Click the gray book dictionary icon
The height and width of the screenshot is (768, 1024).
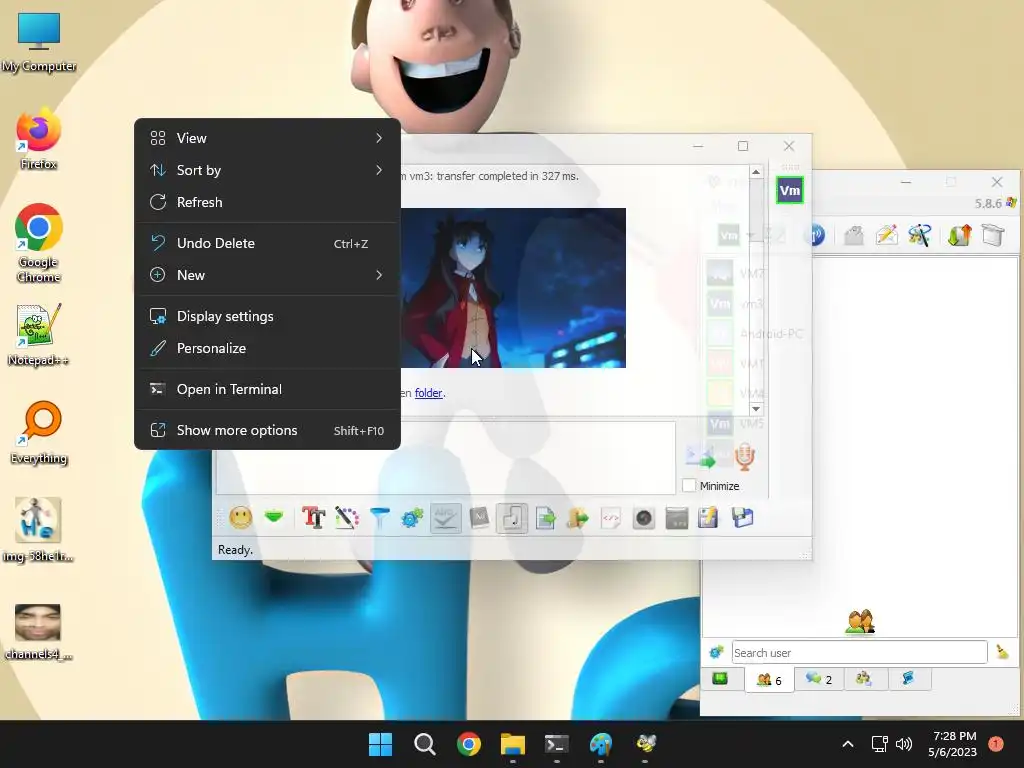tap(479, 518)
